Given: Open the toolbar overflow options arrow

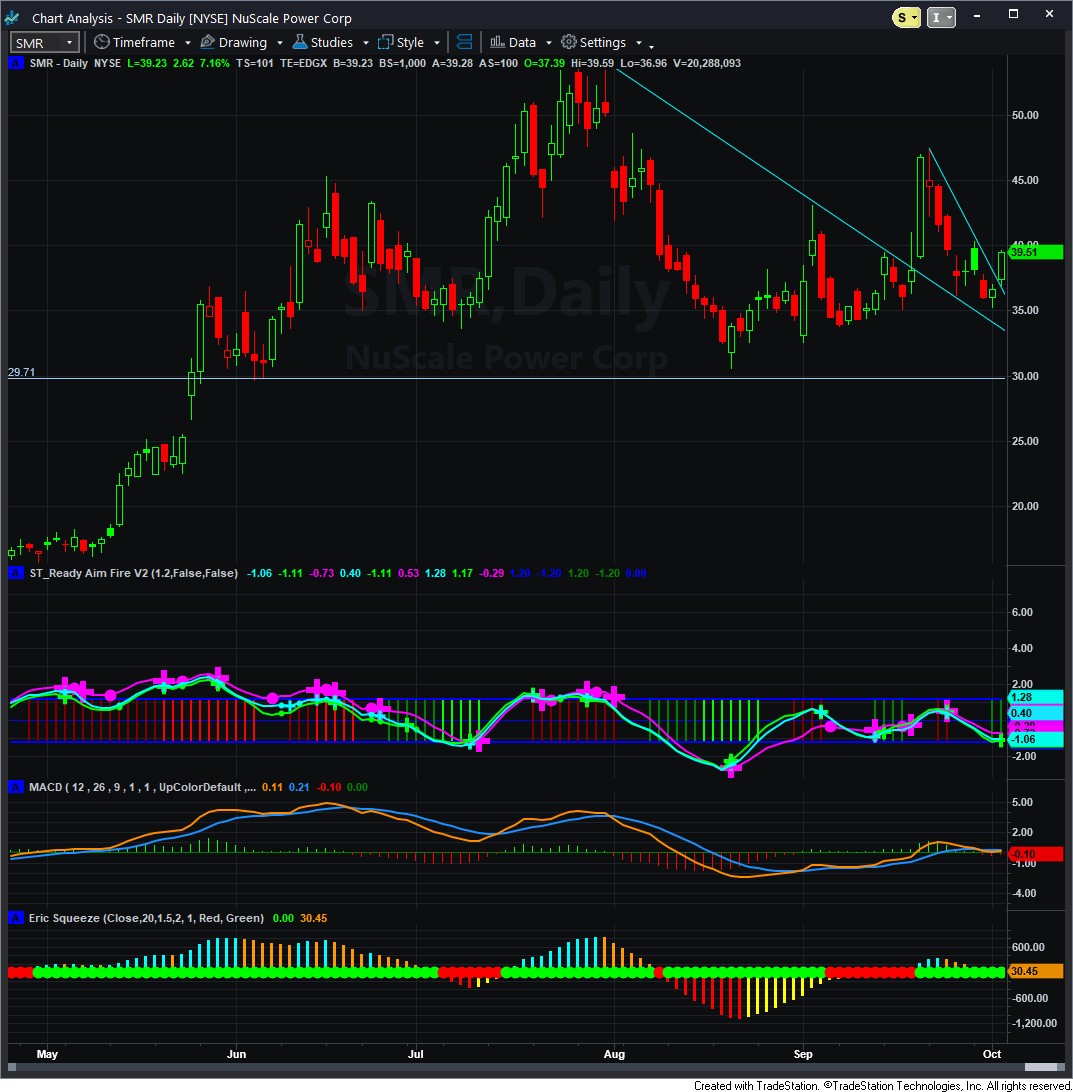Looking at the screenshot, I should tap(651, 46).
